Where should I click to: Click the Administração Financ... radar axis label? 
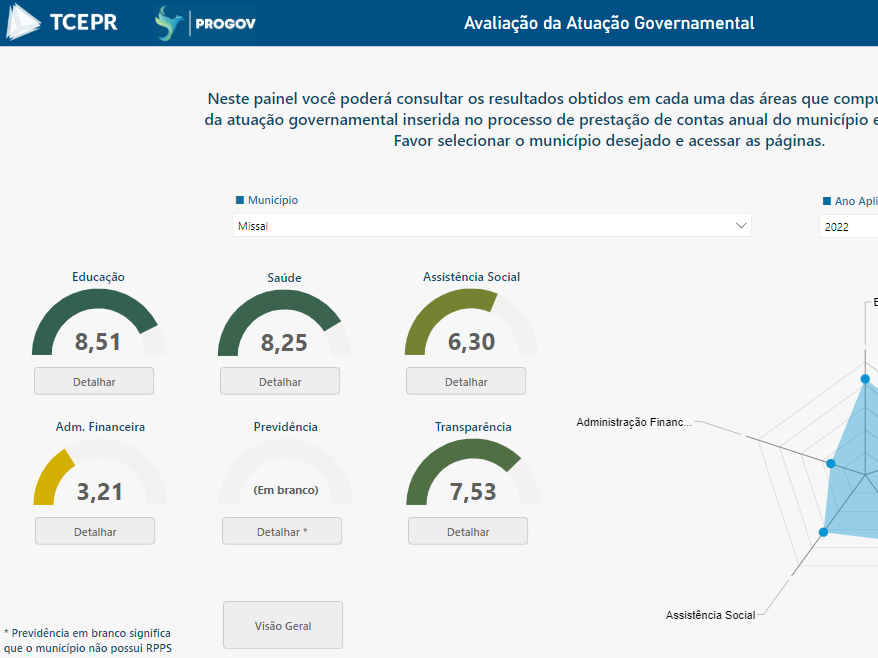pyautogui.click(x=634, y=422)
